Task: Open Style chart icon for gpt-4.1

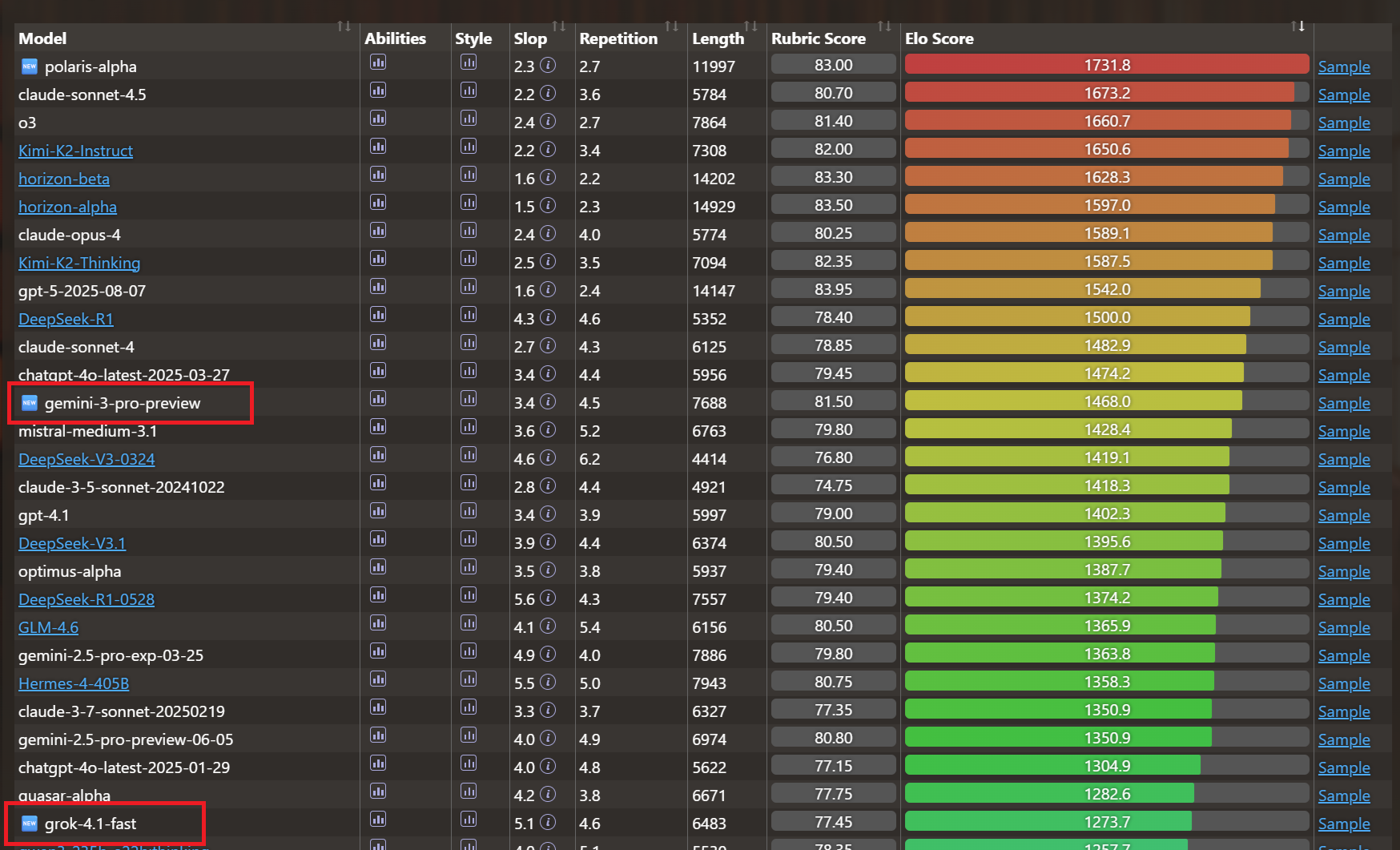Action: (469, 511)
